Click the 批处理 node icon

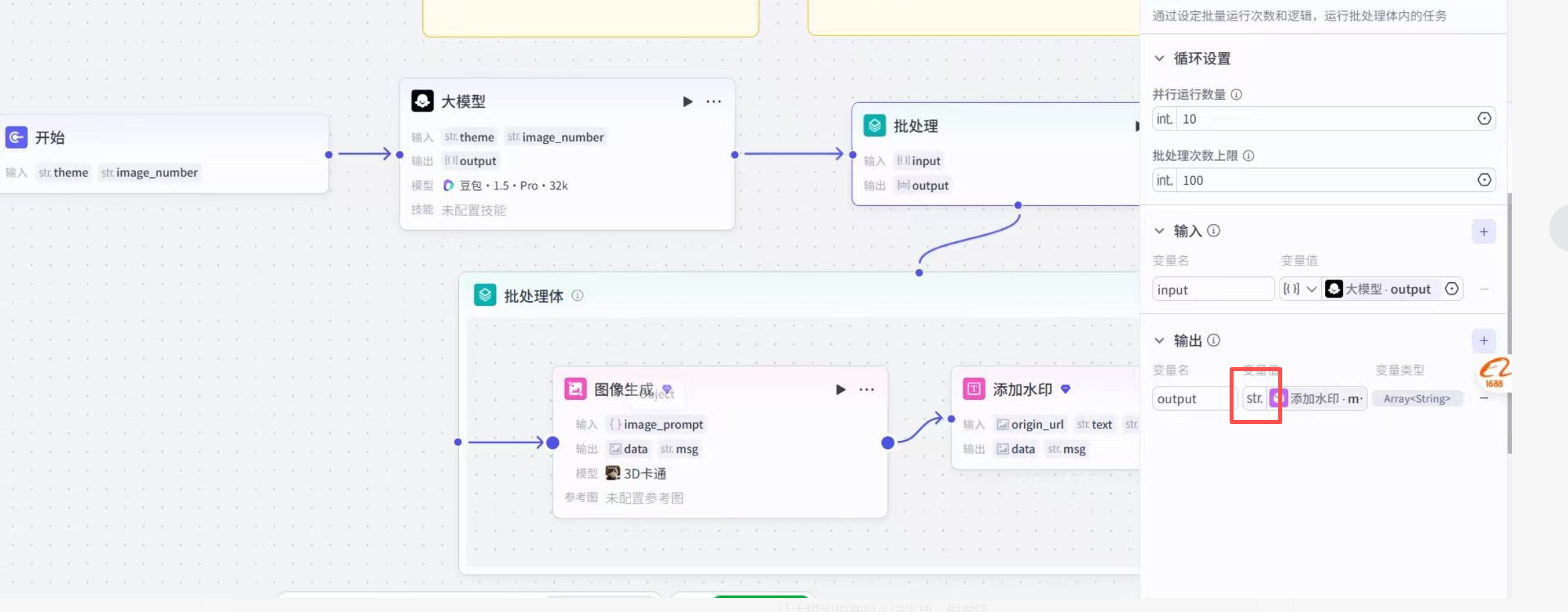[x=875, y=126]
